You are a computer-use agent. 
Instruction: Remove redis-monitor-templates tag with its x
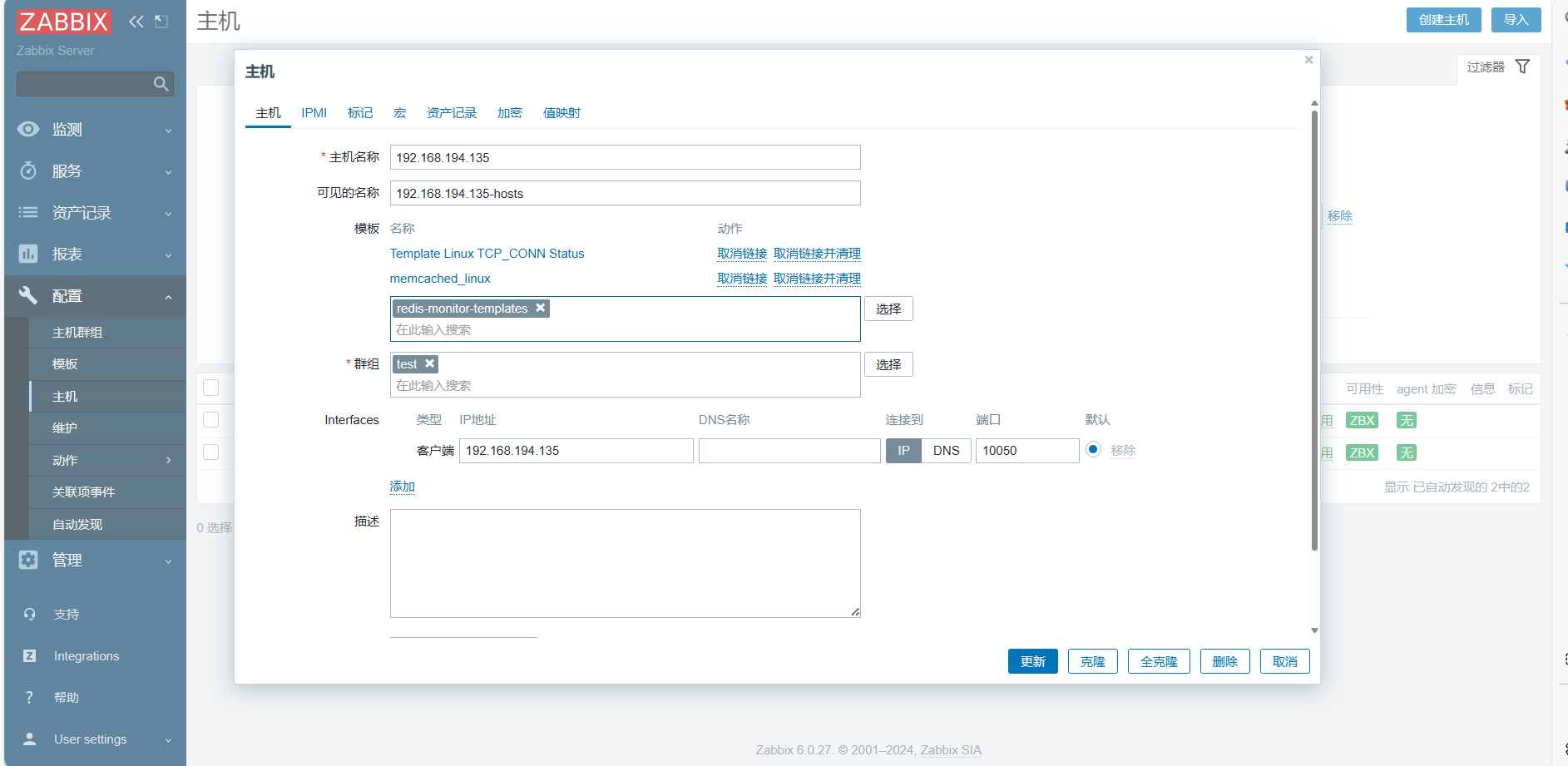pyautogui.click(x=541, y=308)
